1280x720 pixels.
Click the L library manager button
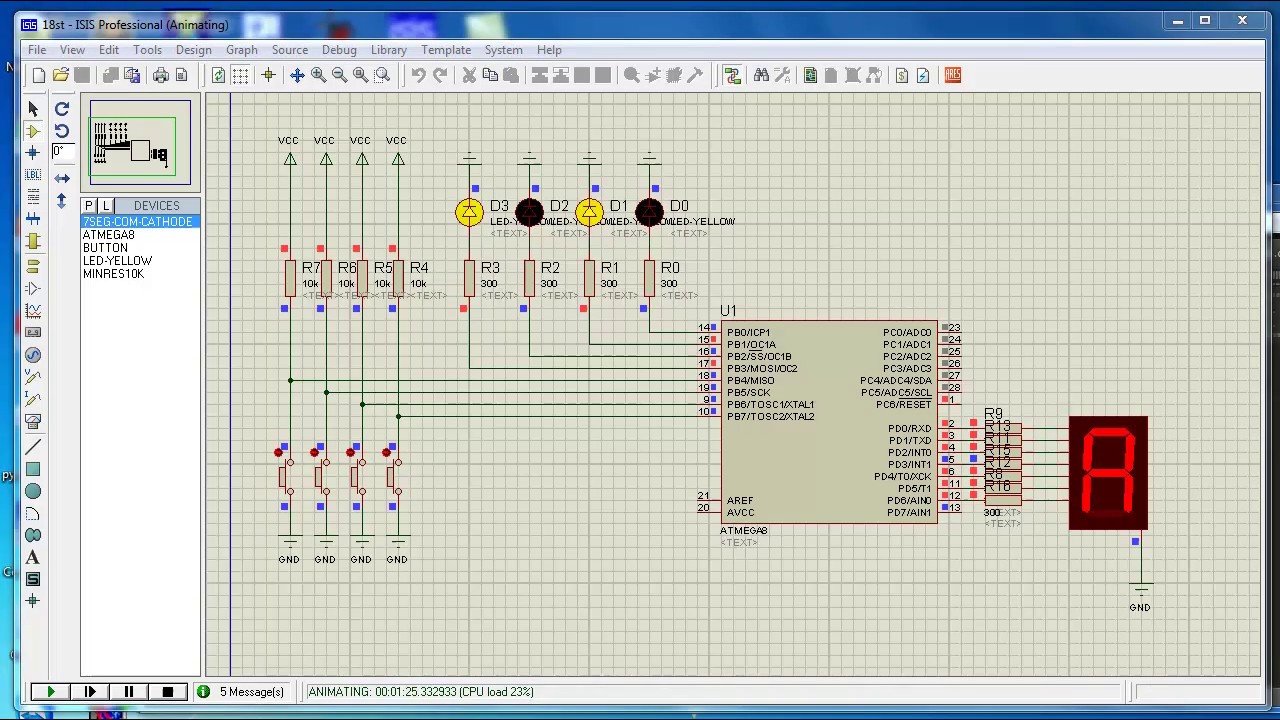[x=105, y=206]
